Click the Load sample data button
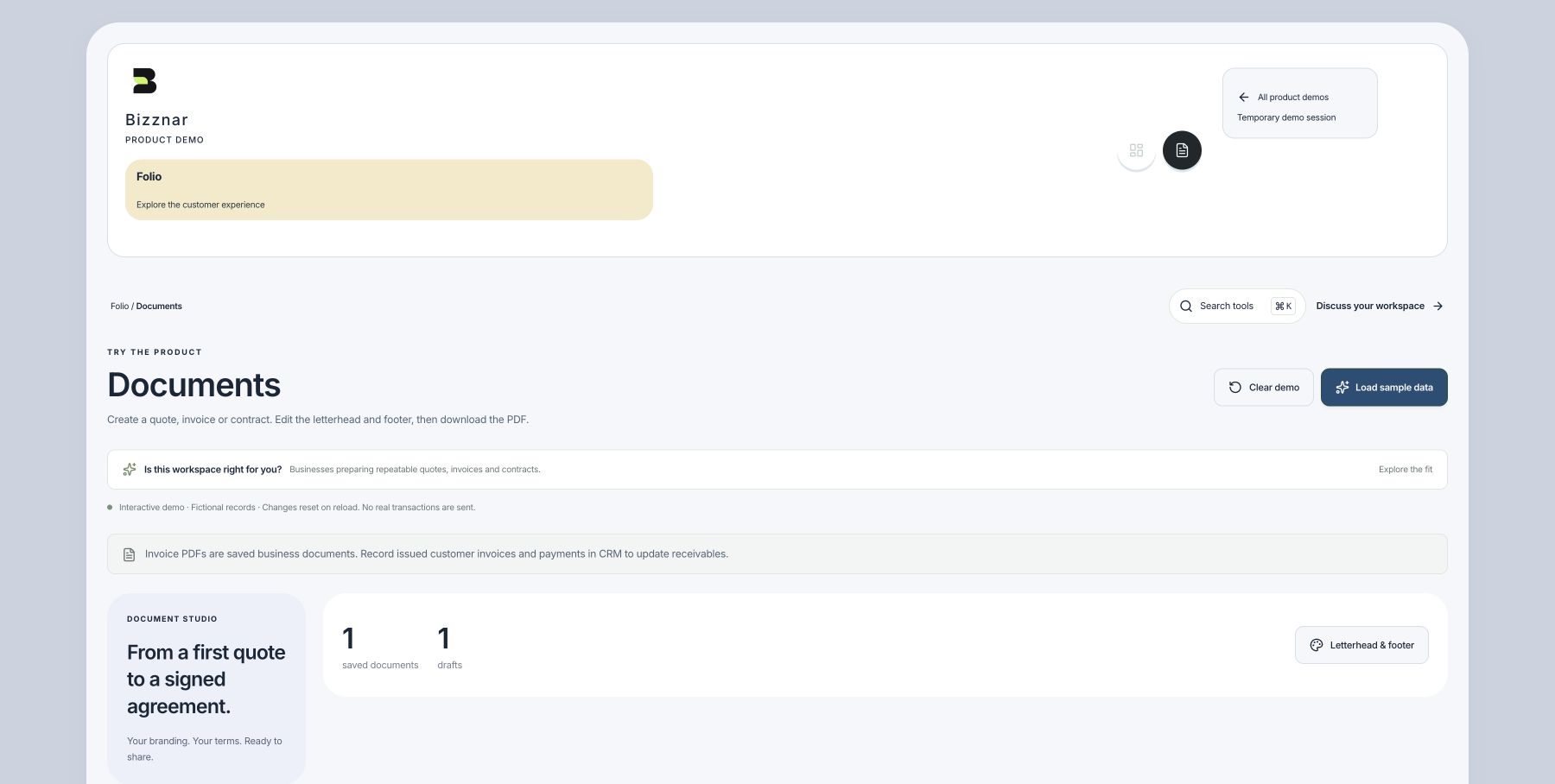 click(x=1384, y=388)
